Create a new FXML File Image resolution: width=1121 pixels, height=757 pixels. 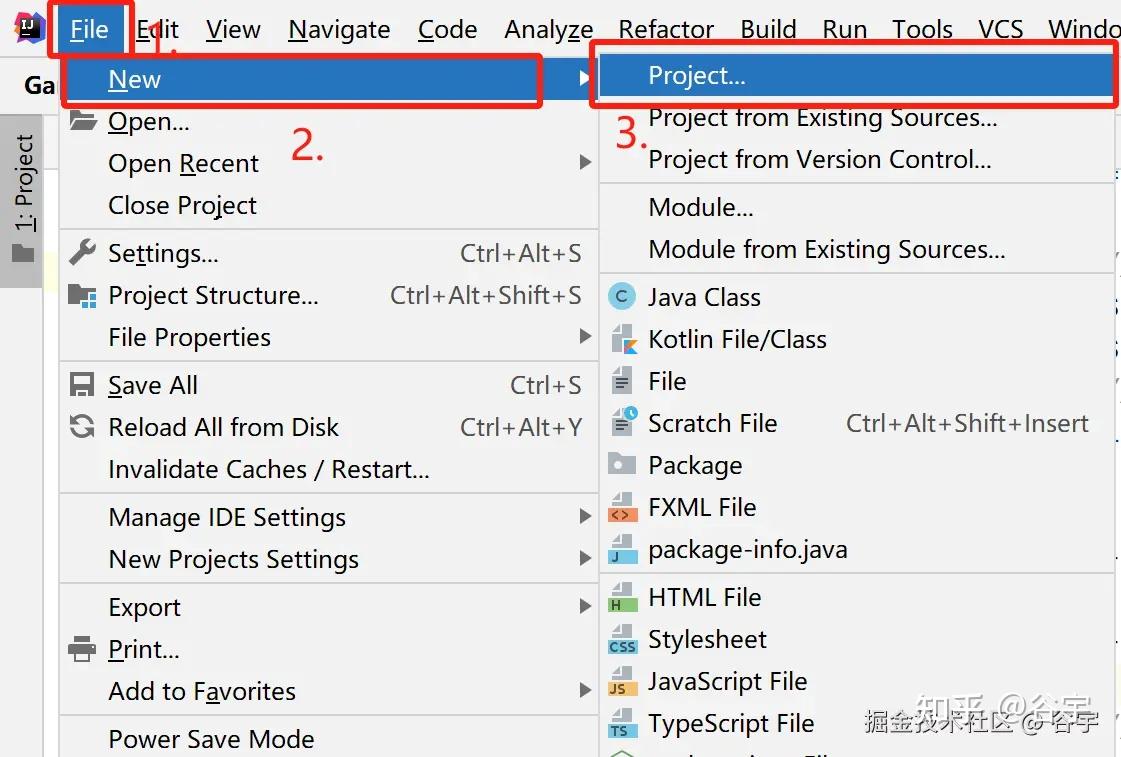click(700, 507)
